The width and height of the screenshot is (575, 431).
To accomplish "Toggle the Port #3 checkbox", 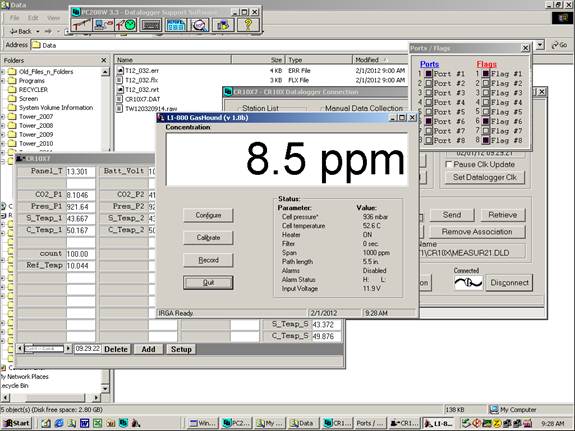I will [428, 93].
